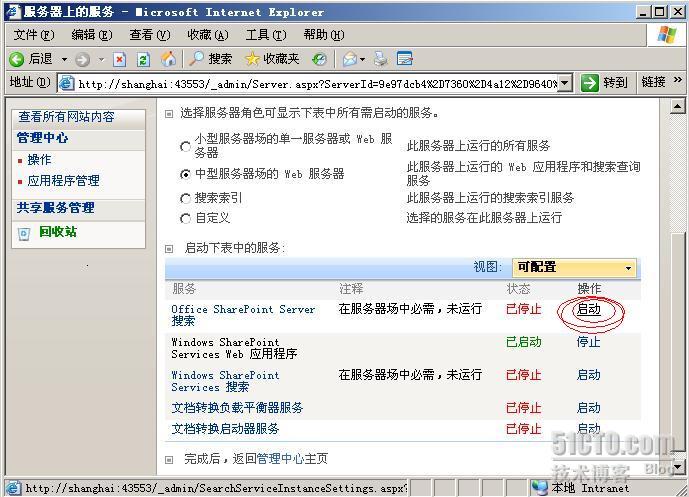This screenshot has height=497, width=689.
Task: Open 共享服务管理 sidebar link
Action: (55, 208)
